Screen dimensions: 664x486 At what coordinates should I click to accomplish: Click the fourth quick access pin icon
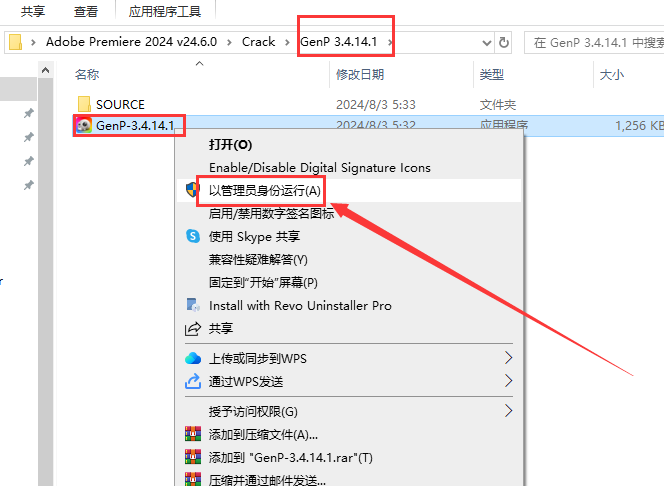pyautogui.click(x=28, y=185)
